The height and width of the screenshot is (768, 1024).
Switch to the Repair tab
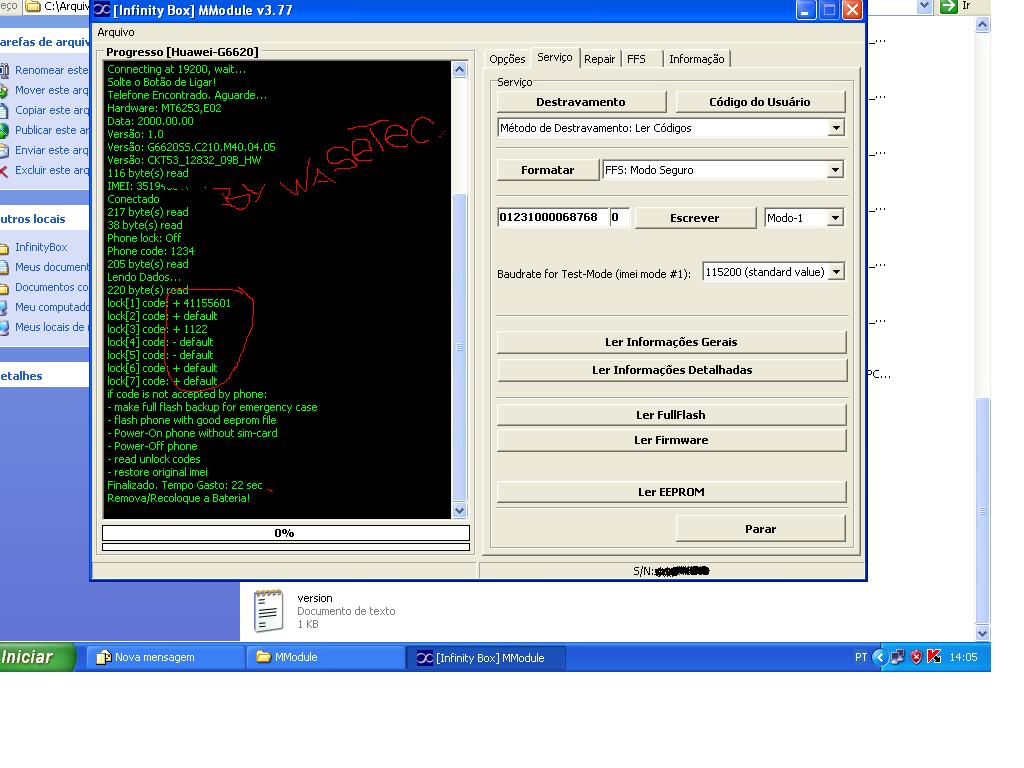(600, 59)
